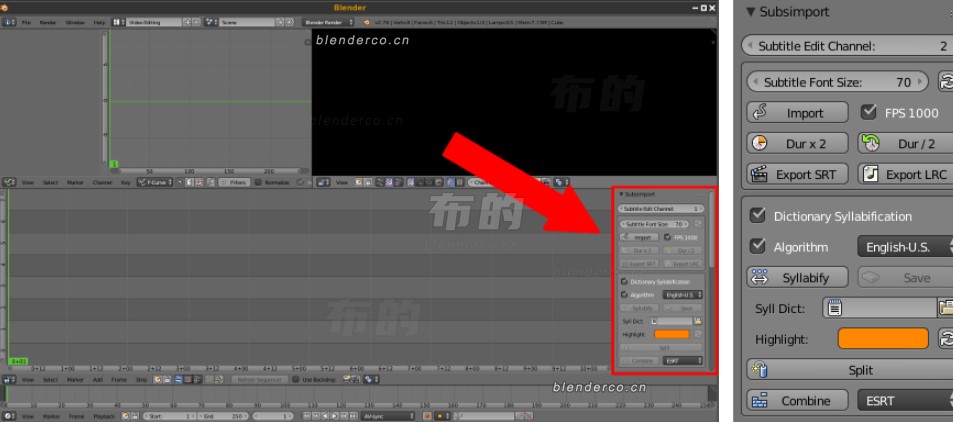Image resolution: width=953 pixels, height=422 pixels.
Task: Click the Blender icon before the version stats
Action: tap(366, 22)
